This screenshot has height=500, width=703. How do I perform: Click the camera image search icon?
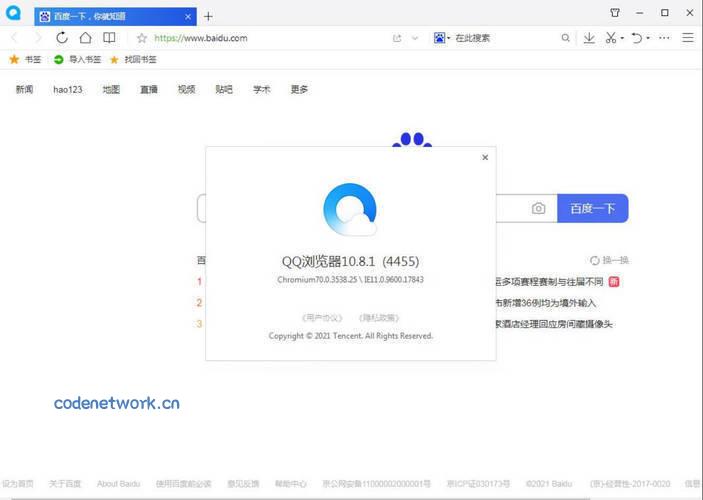pos(538,208)
